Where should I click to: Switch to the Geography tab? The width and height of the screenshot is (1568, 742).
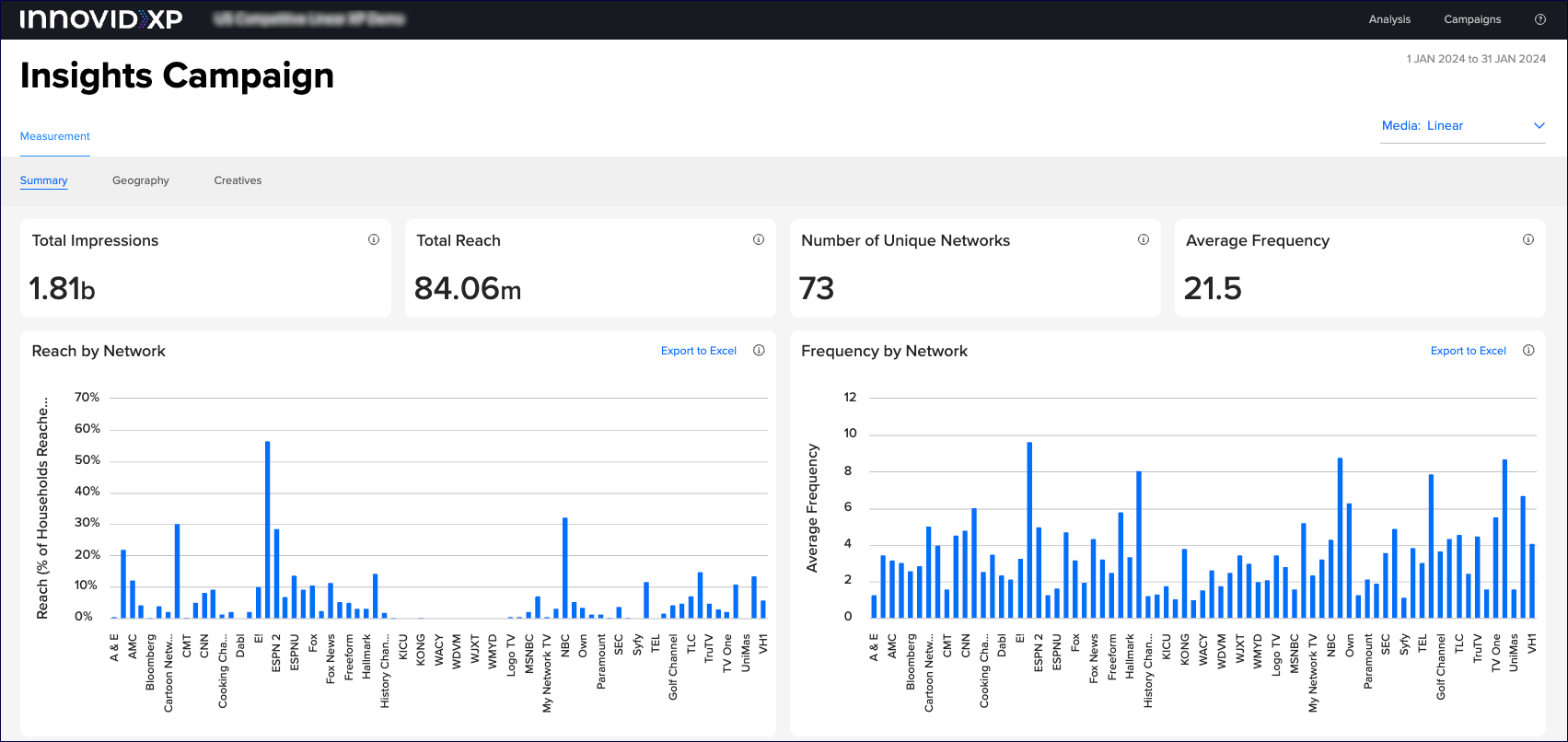141,180
